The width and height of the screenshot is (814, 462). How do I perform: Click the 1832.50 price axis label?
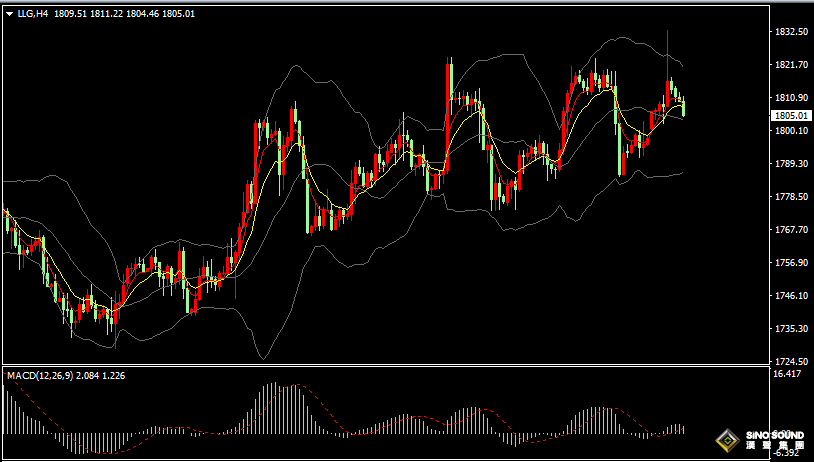pos(791,32)
